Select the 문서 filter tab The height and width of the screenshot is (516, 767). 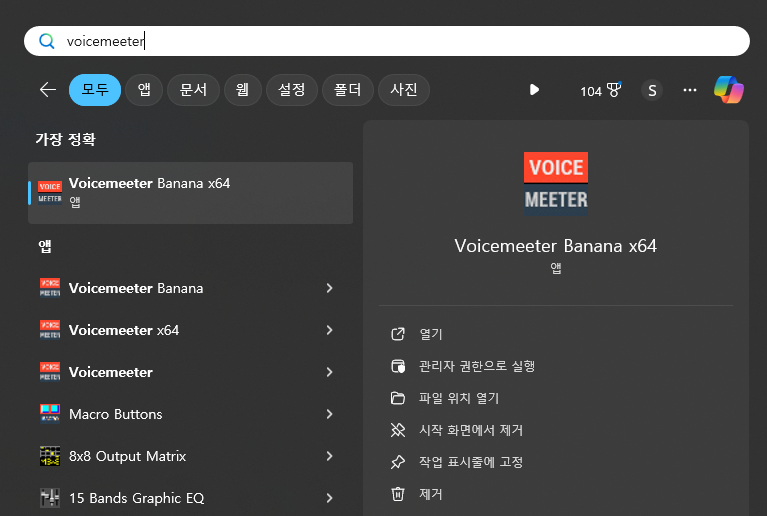pos(193,90)
